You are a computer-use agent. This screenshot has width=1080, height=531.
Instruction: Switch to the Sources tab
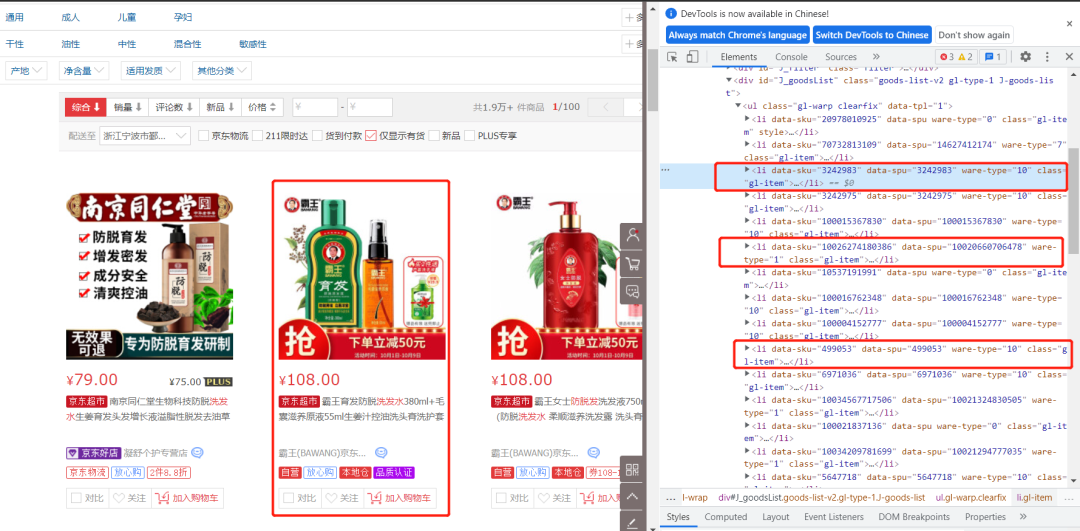click(x=841, y=57)
